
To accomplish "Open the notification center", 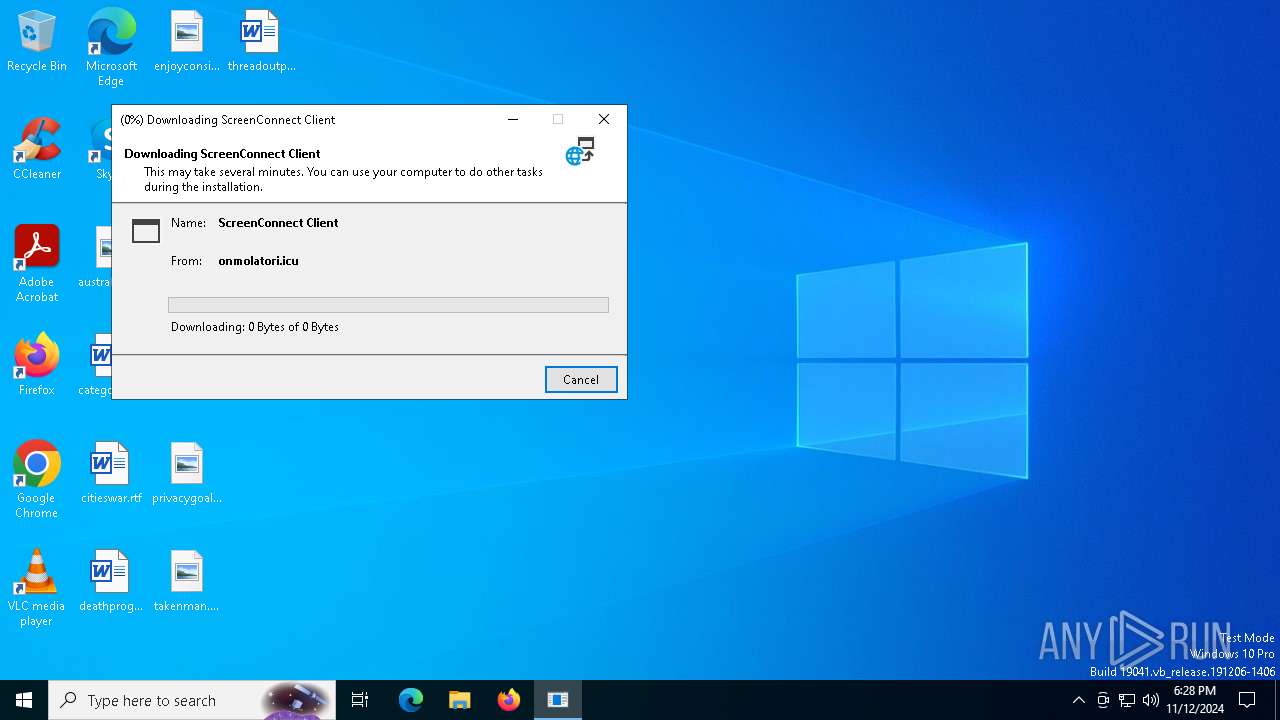I will 1247,700.
